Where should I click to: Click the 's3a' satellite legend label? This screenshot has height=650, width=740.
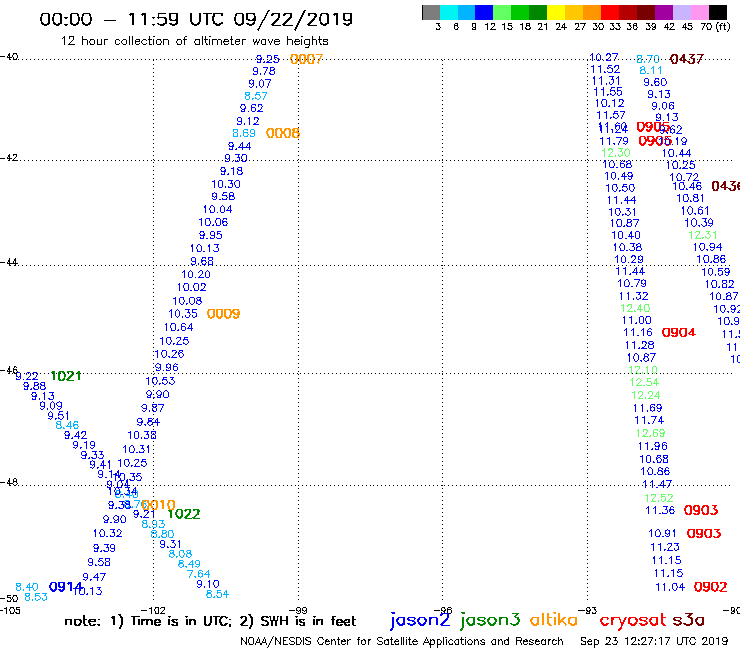688,620
